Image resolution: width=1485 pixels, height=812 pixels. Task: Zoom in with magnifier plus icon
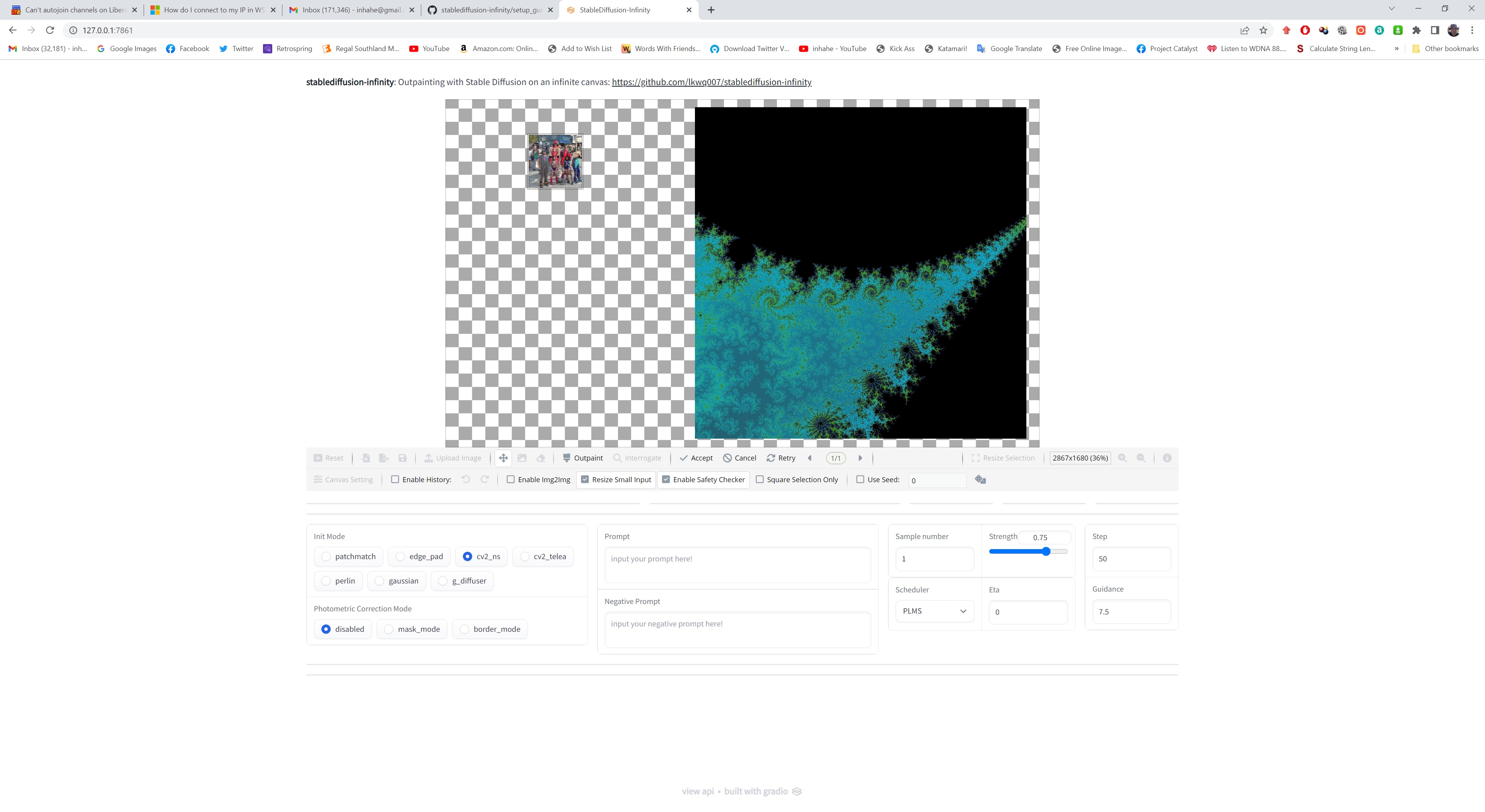tap(1122, 458)
